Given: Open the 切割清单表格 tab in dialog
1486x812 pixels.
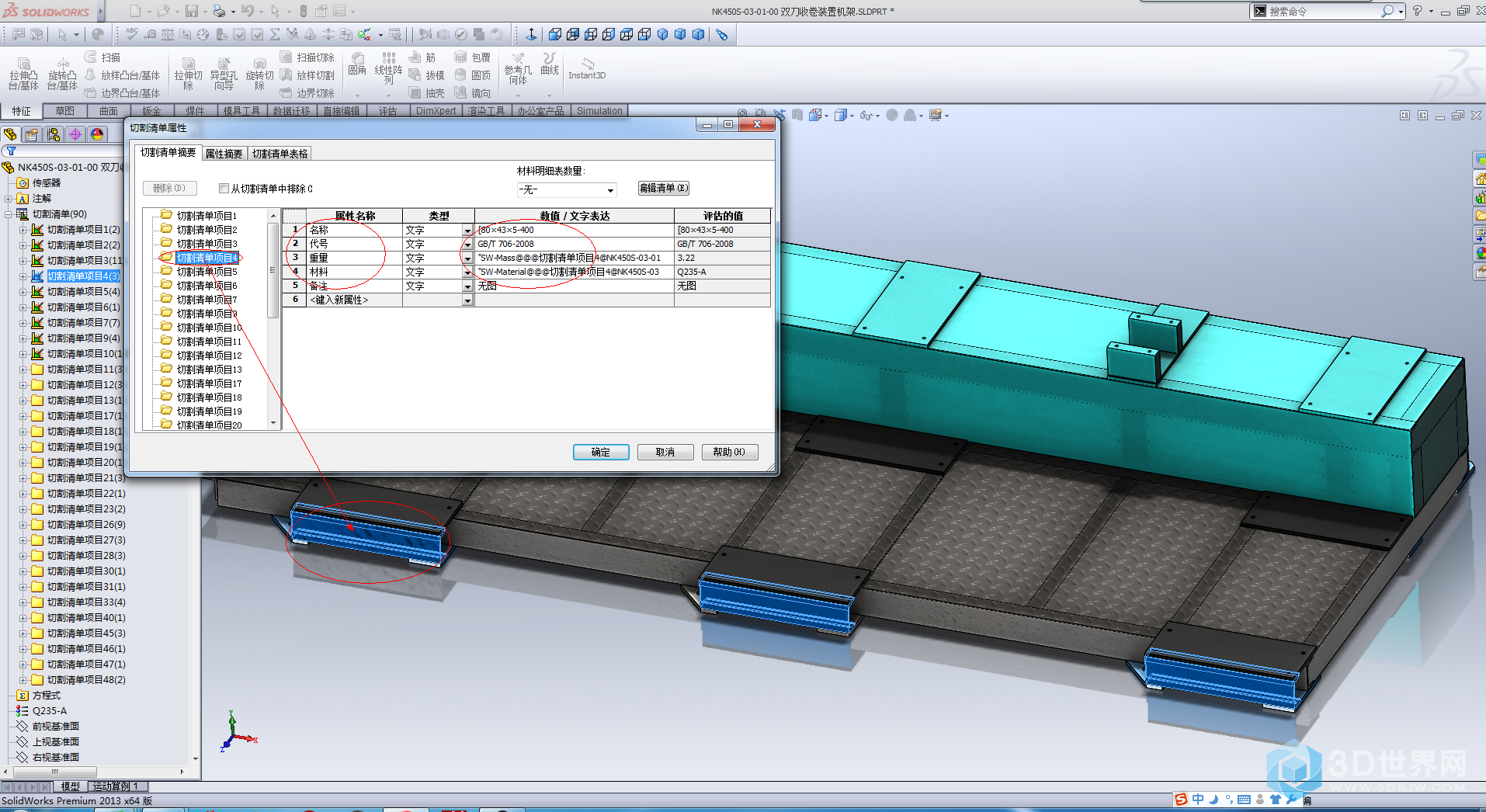Looking at the screenshot, I should click(x=280, y=154).
